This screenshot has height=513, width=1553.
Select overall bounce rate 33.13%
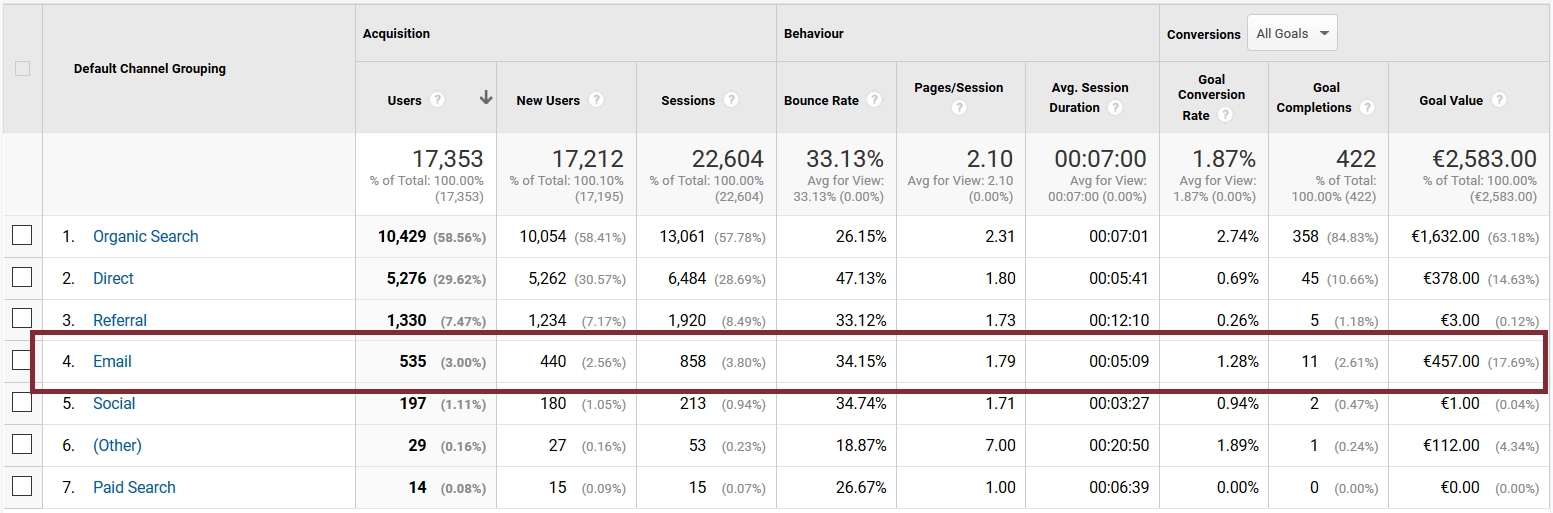(x=845, y=159)
